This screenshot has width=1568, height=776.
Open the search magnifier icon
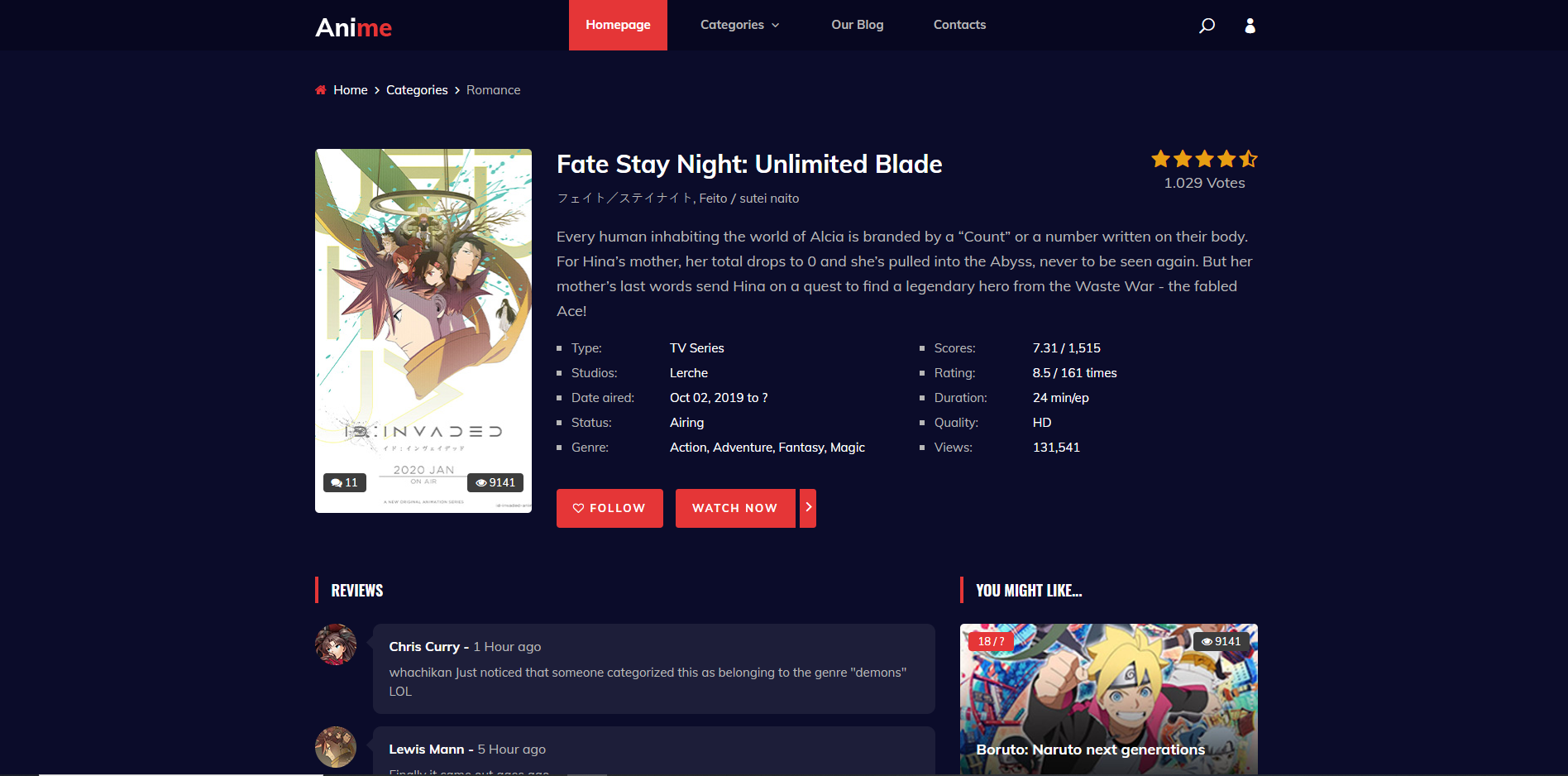[x=1207, y=26]
